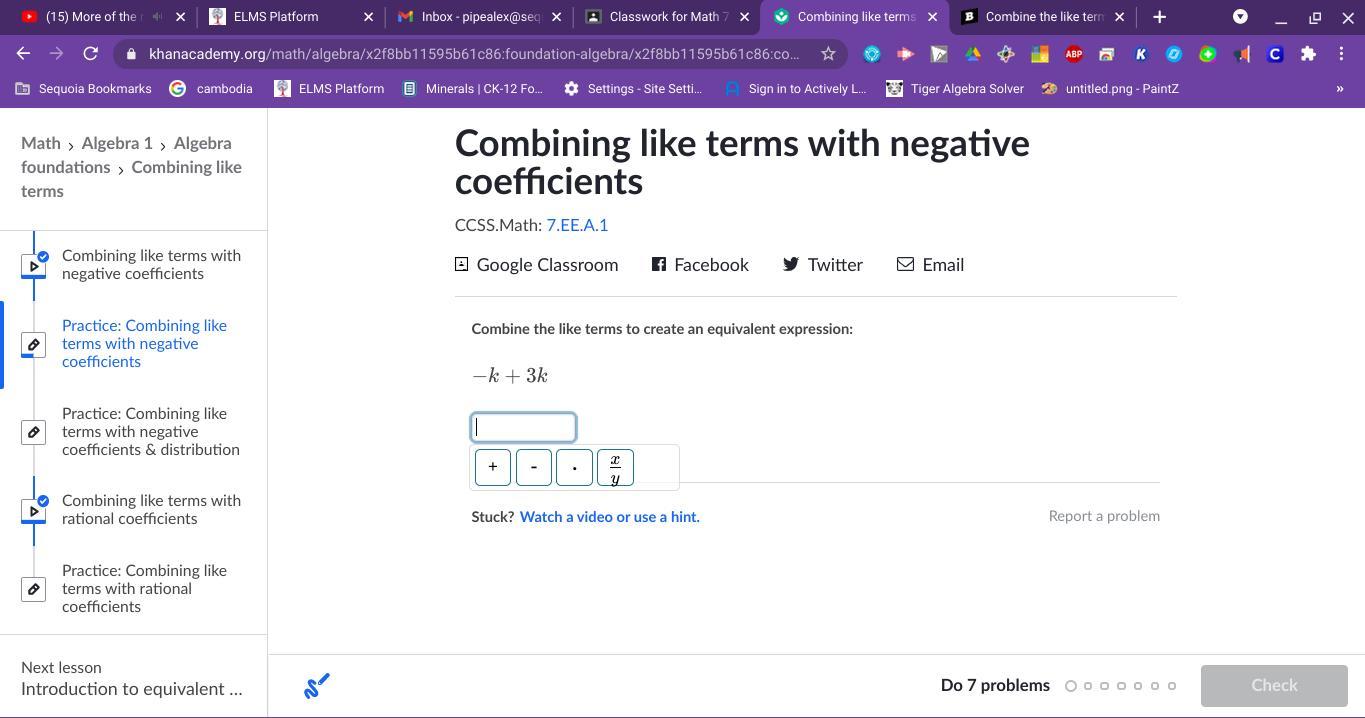Insert fraction using the x/y button
The width and height of the screenshot is (1365, 718).
pyautogui.click(x=615, y=467)
